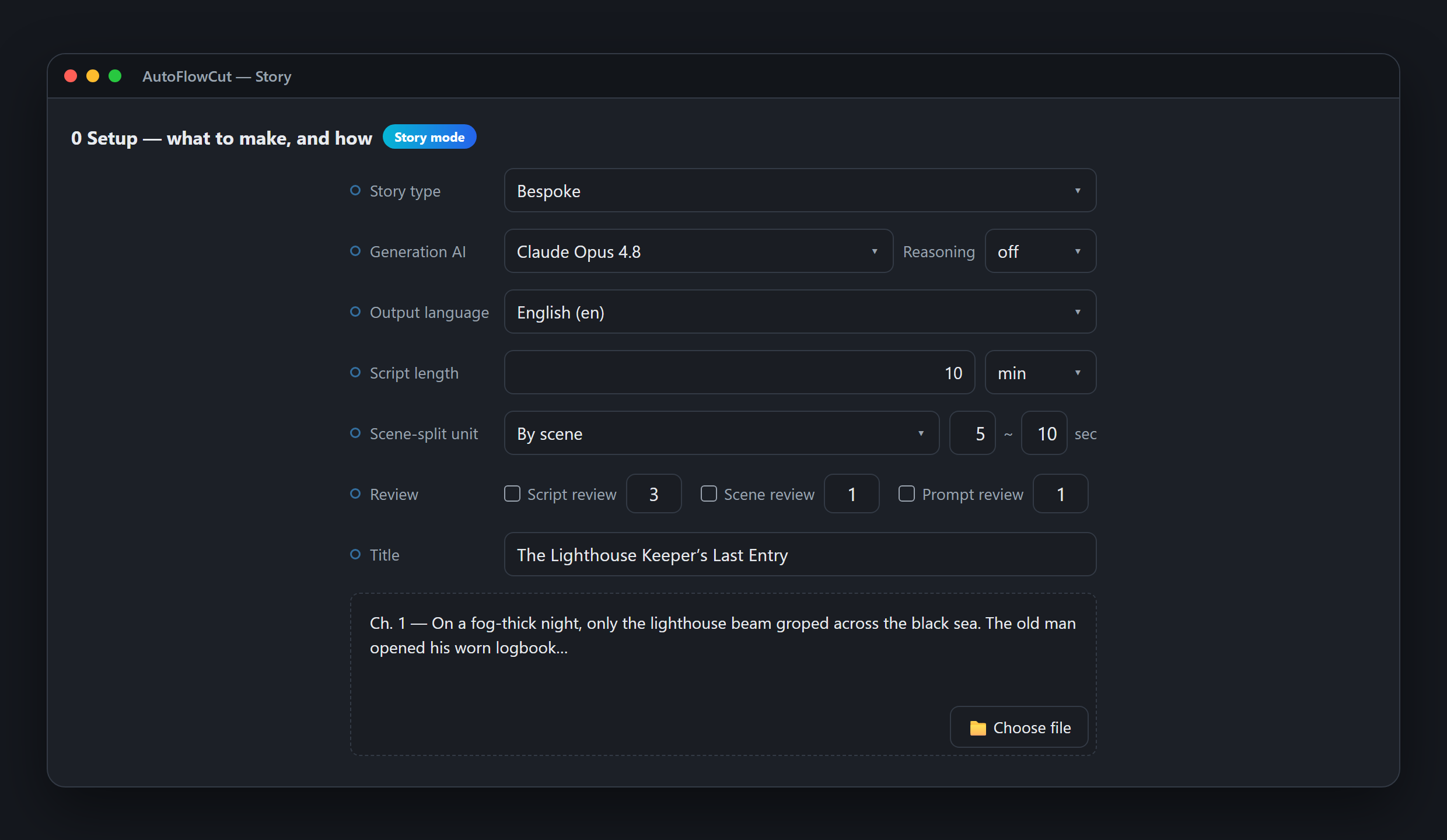Click the folder icon in Choose file

point(978,728)
